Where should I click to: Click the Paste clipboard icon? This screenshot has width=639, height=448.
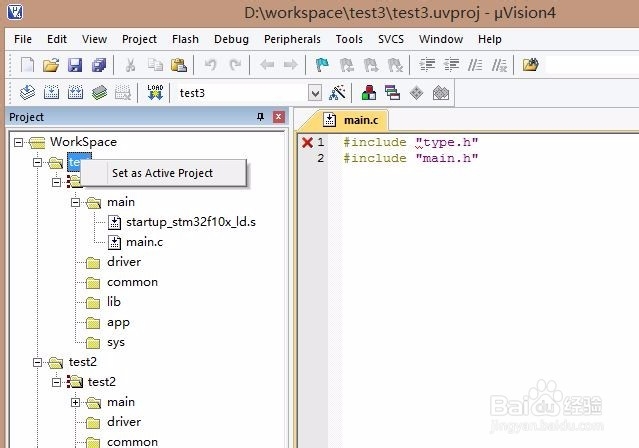click(178, 64)
